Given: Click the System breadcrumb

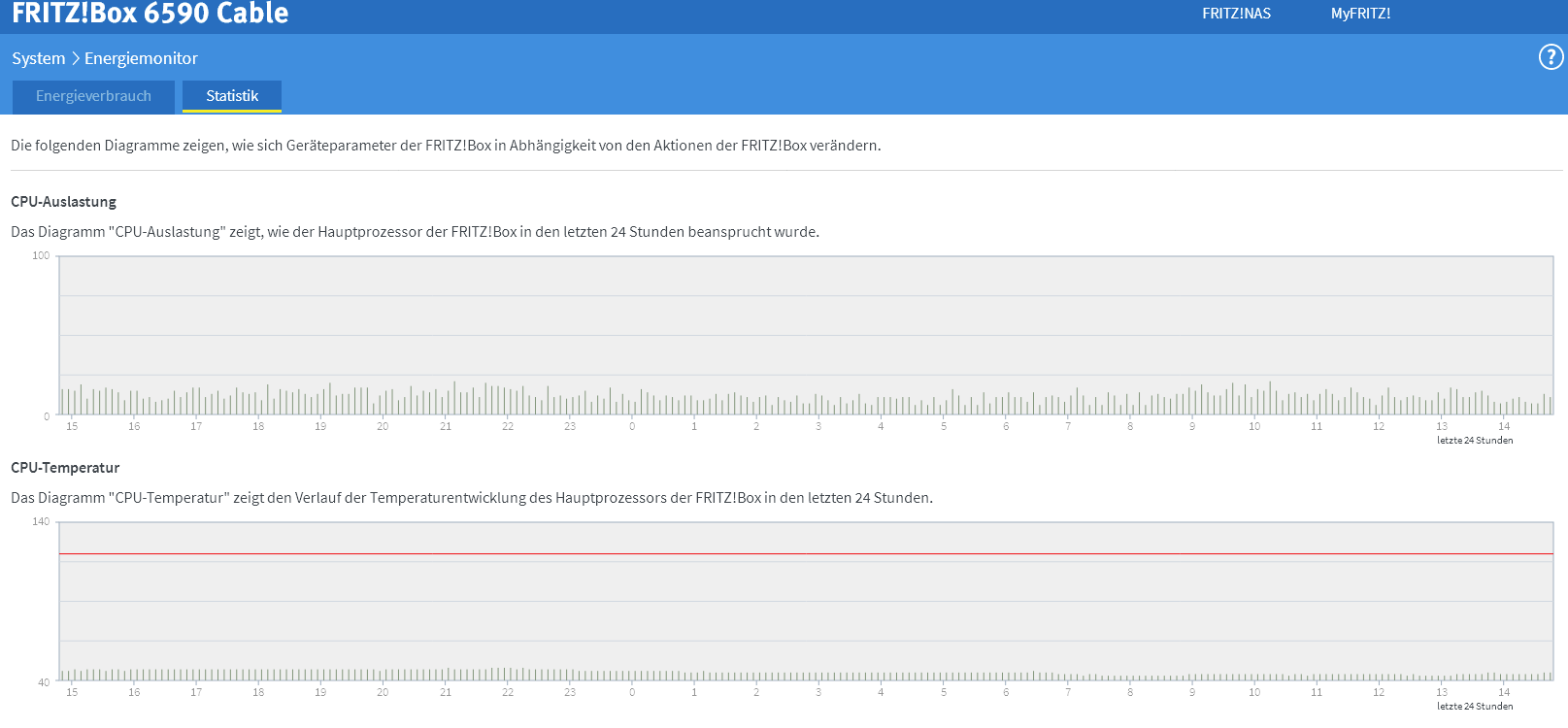Looking at the screenshot, I should (x=39, y=58).
